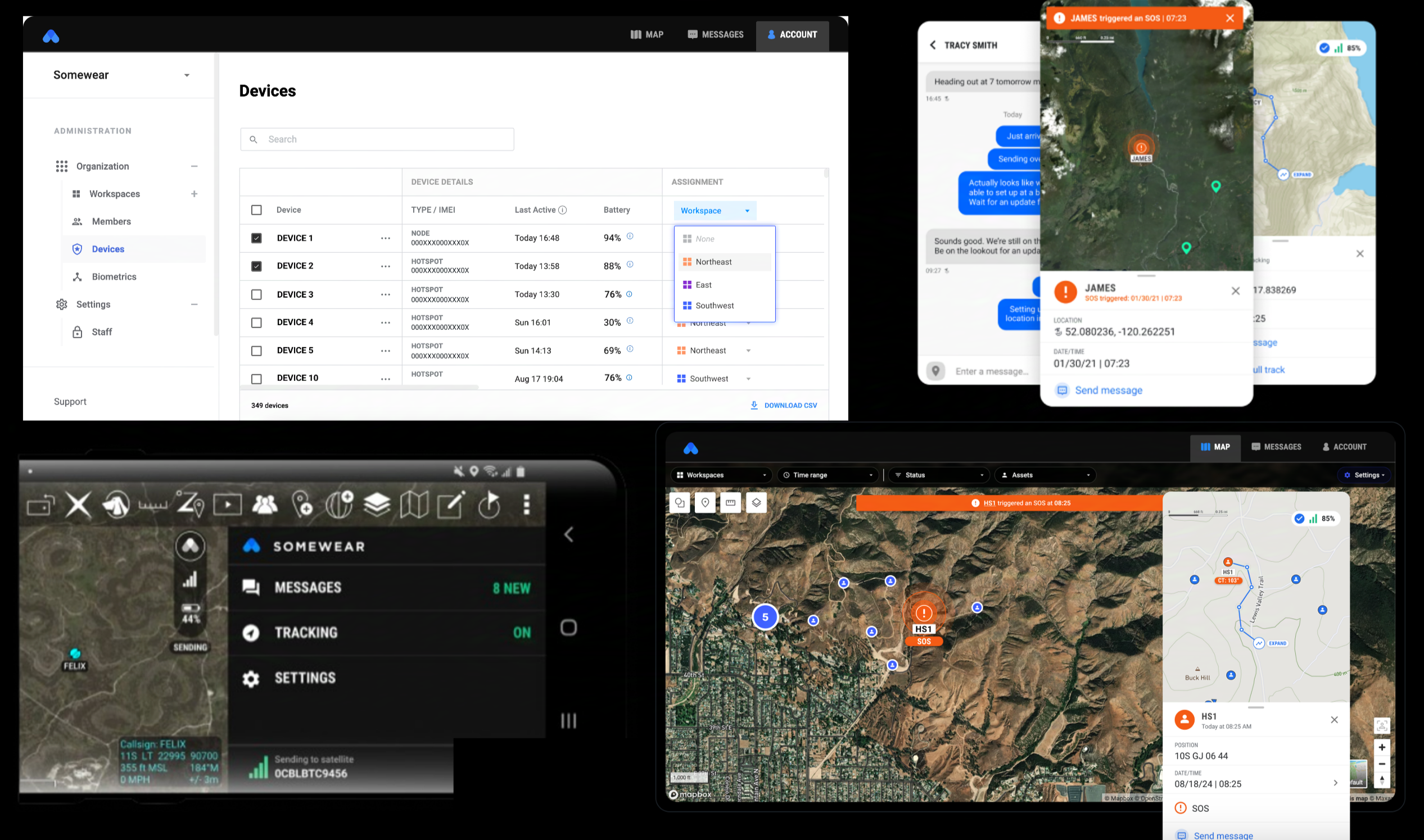Dismiss the JAMES SOS orange banner
The height and width of the screenshot is (840, 1424).
coord(1230,18)
